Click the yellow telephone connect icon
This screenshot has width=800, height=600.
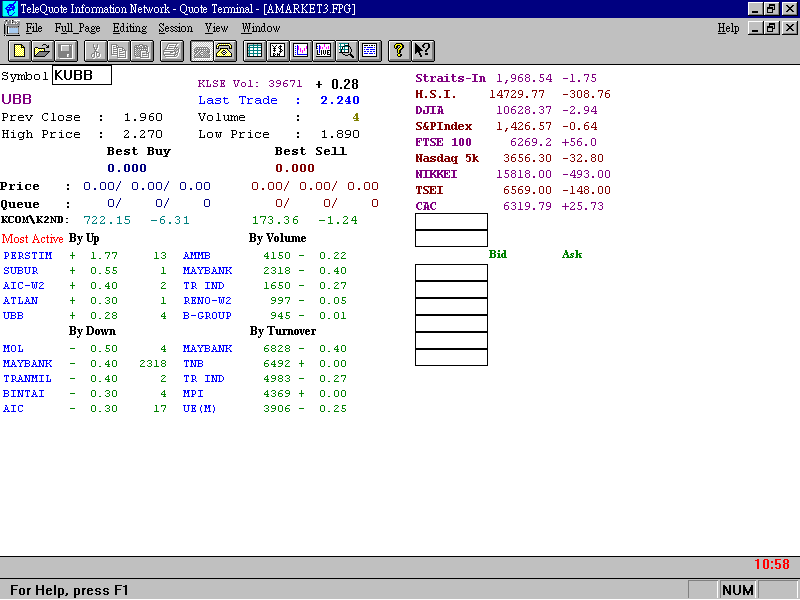point(225,51)
